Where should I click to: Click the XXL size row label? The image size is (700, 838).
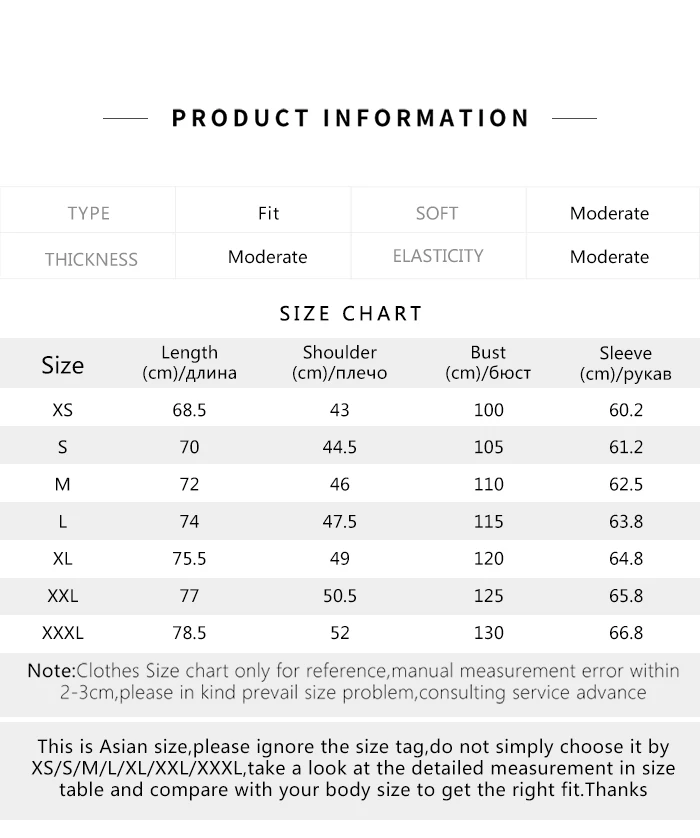63,595
